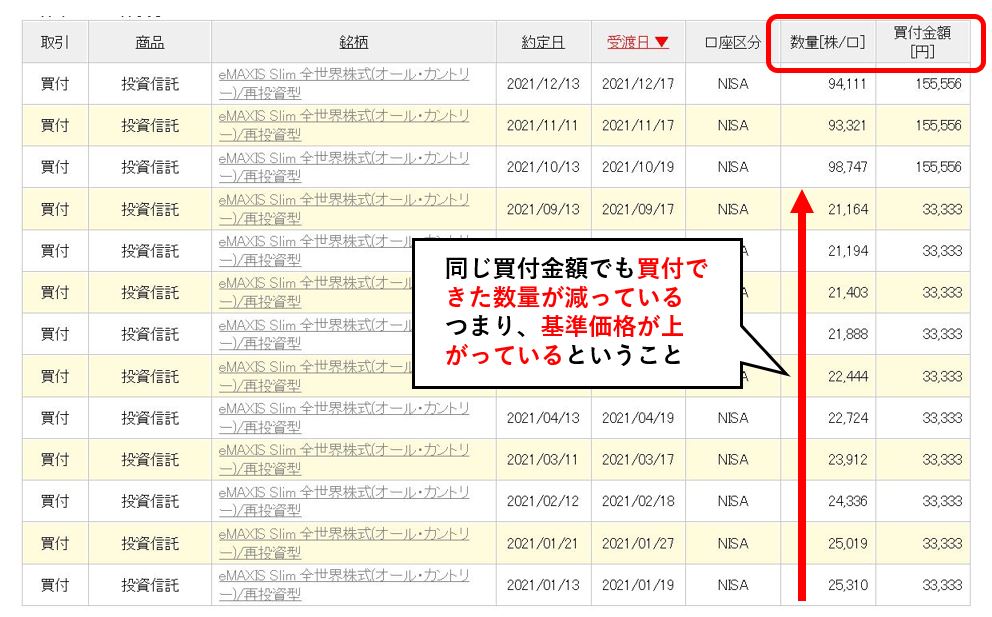Image resolution: width=992 pixels, height=617 pixels.
Task: Click the 155,556 amount in the 98,747 row
Action: tap(938, 167)
